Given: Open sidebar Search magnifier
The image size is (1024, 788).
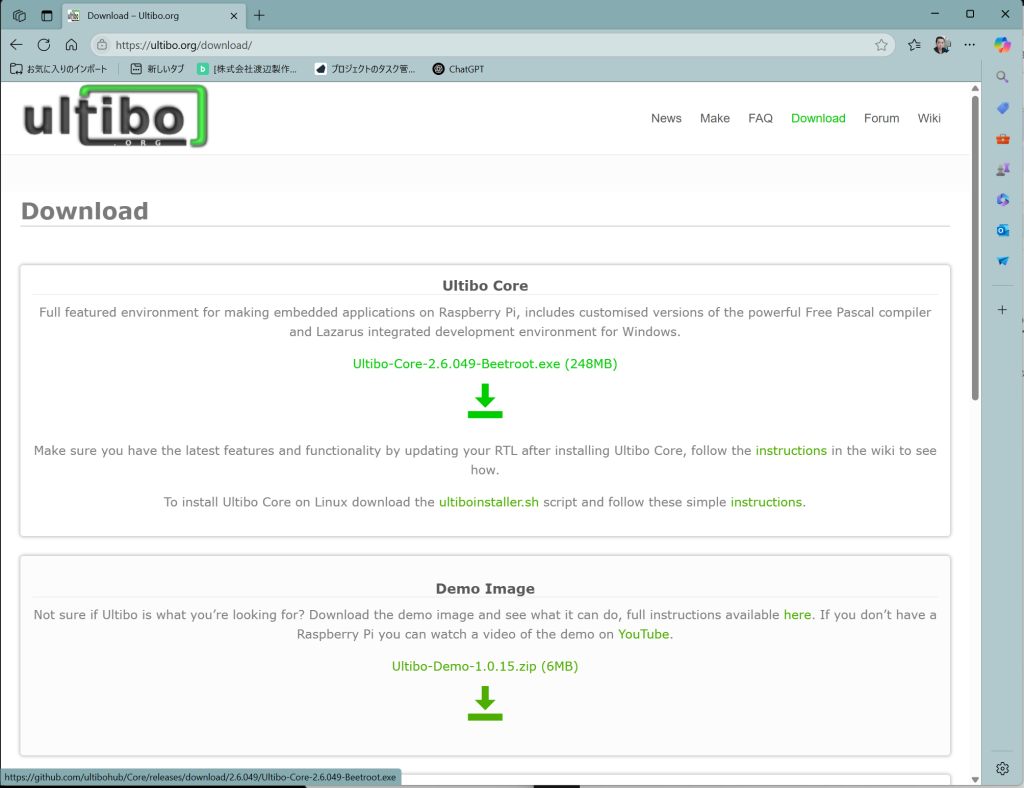Looking at the screenshot, I should pyautogui.click(x=1002, y=77).
